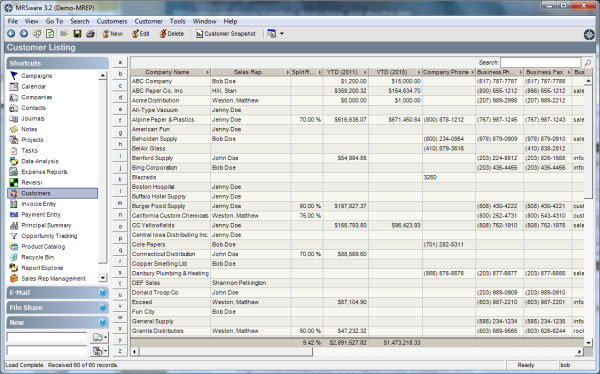Open the Tools menu

tap(178, 21)
